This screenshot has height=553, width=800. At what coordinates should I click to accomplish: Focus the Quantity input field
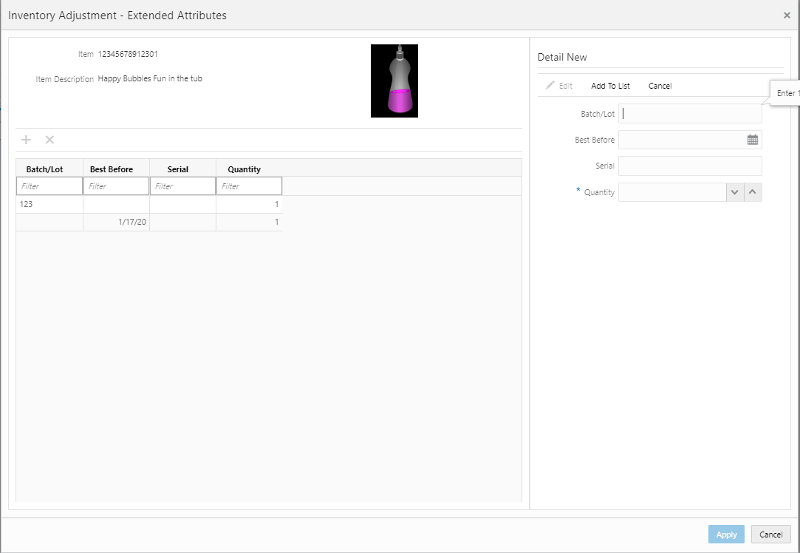click(x=672, y=192)
